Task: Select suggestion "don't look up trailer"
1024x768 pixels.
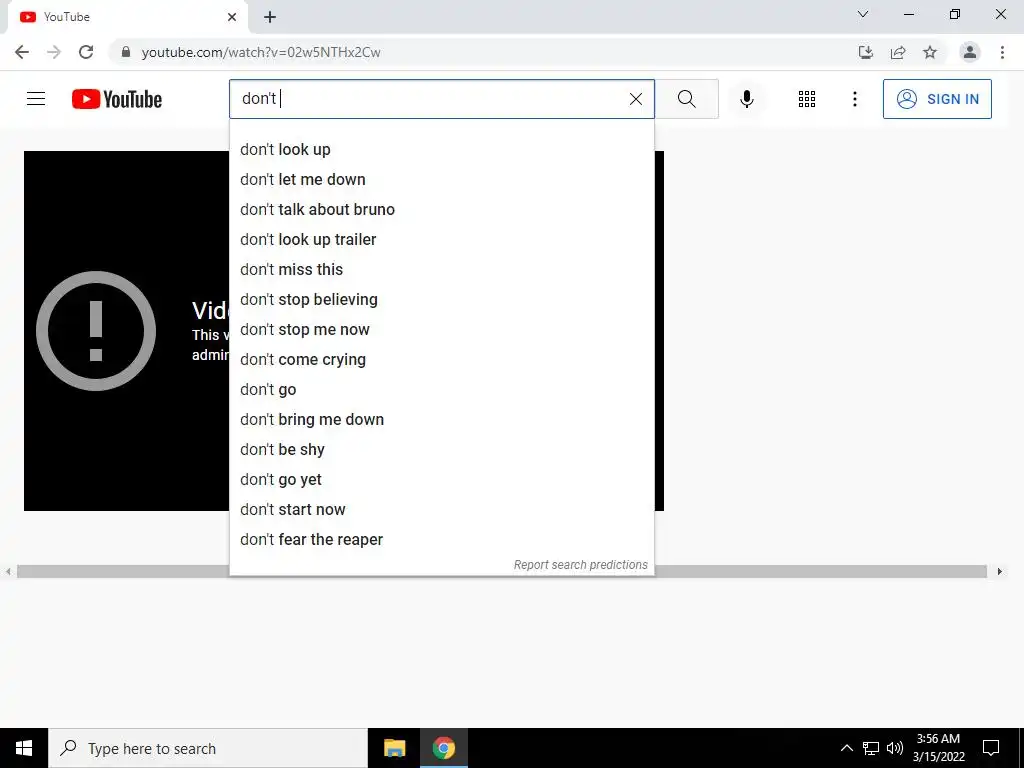Action: [441, 240]
